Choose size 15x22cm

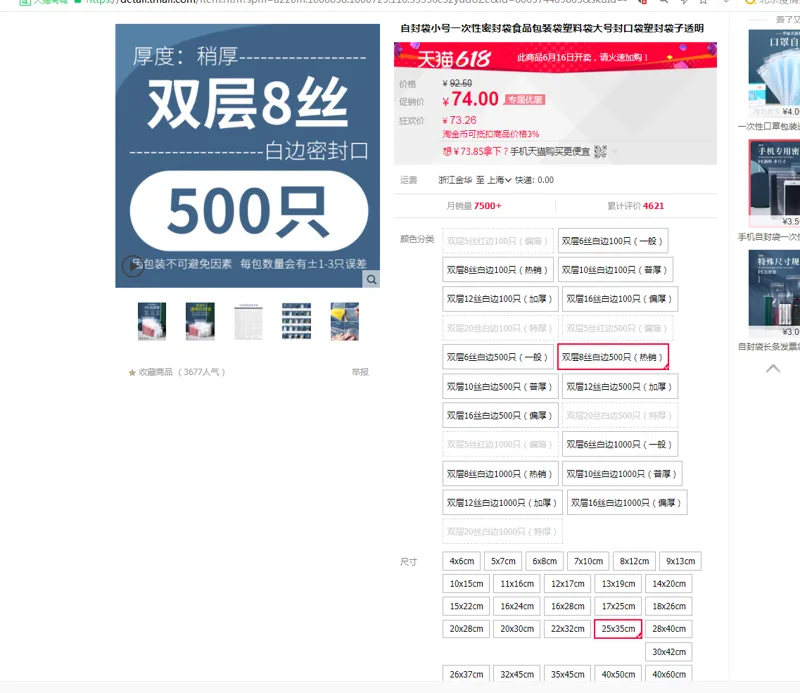[466, 606]
